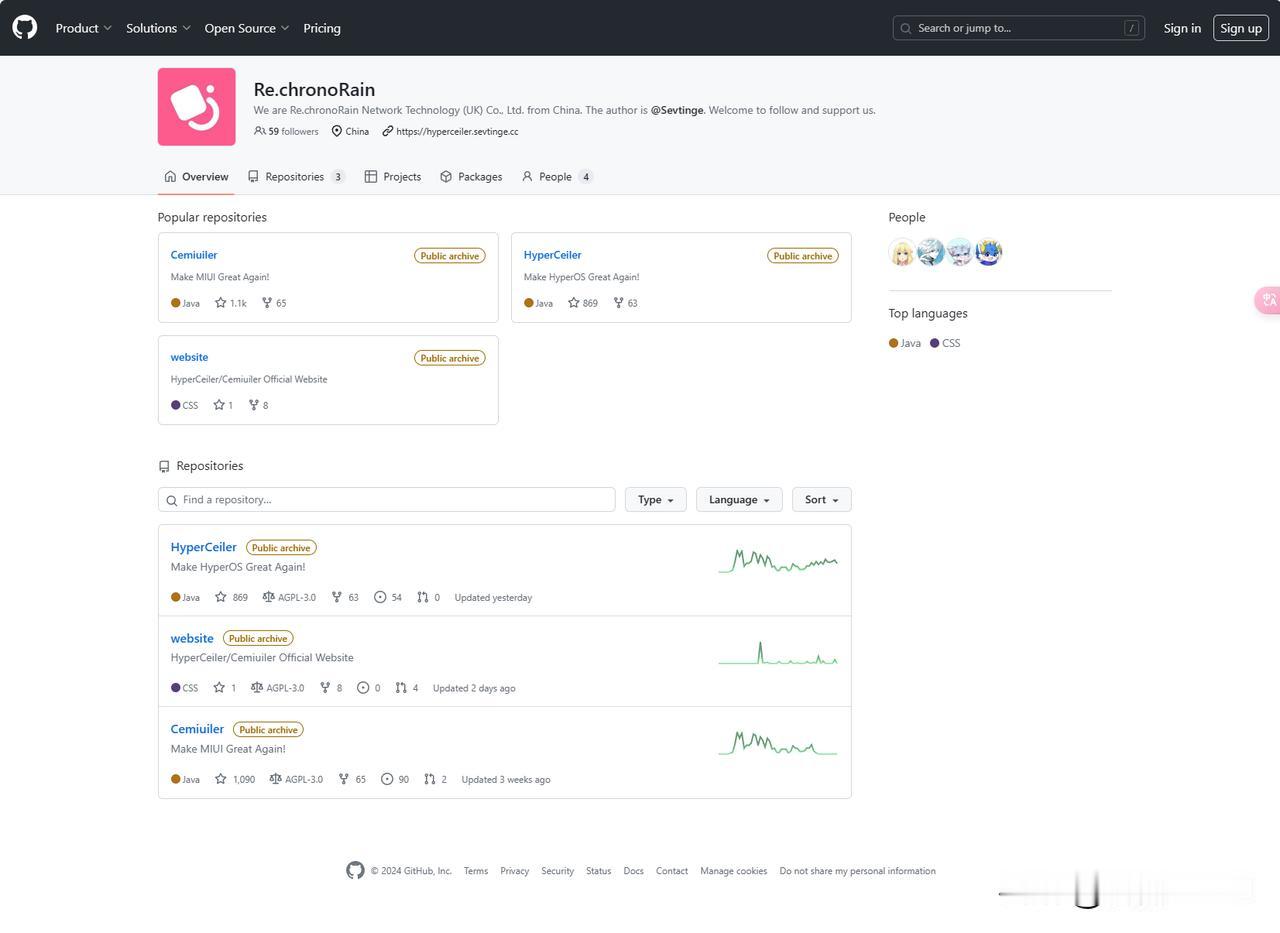Open the third member avatar under People
The width and height of the screenshot is (1280, 933).
960,252
